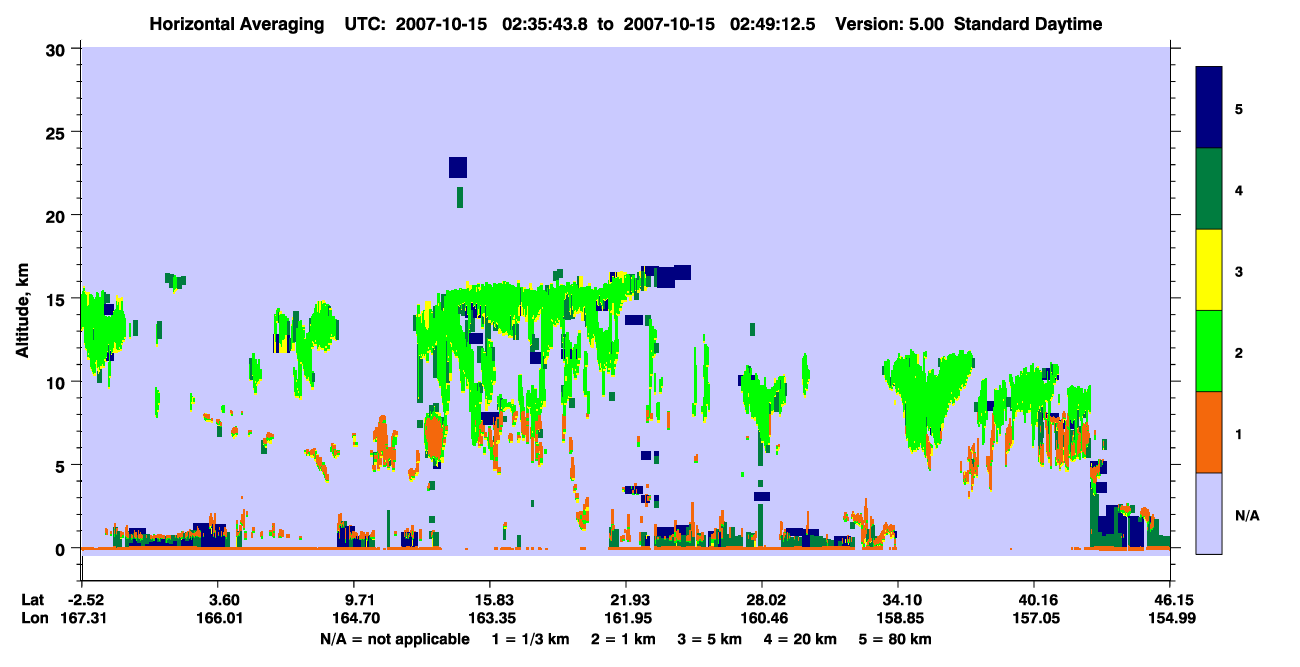Click longitude value 157.05
The image size is (1300, 667).
[x=1034, y=618]
